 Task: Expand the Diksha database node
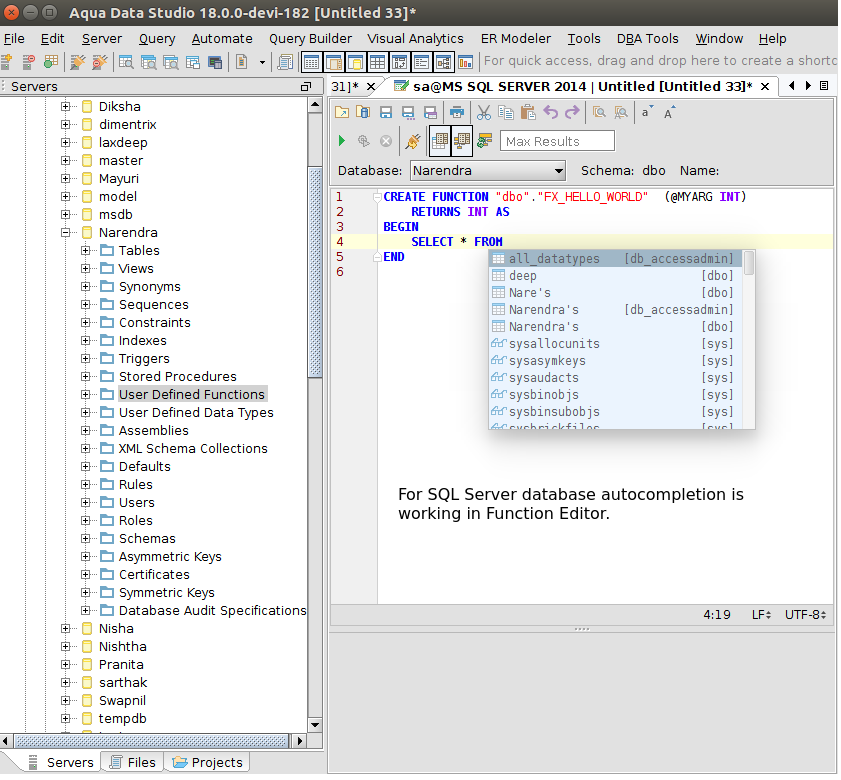65,107
